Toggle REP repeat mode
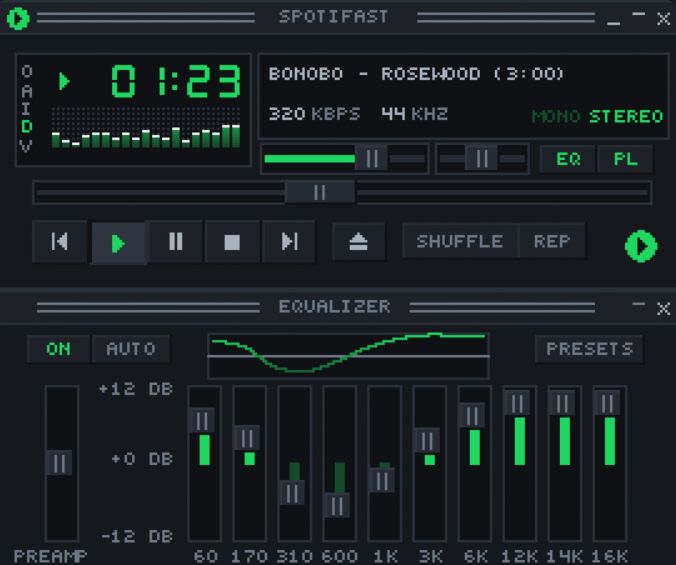Screen dimensions: 676x565 tap(552, 241)
